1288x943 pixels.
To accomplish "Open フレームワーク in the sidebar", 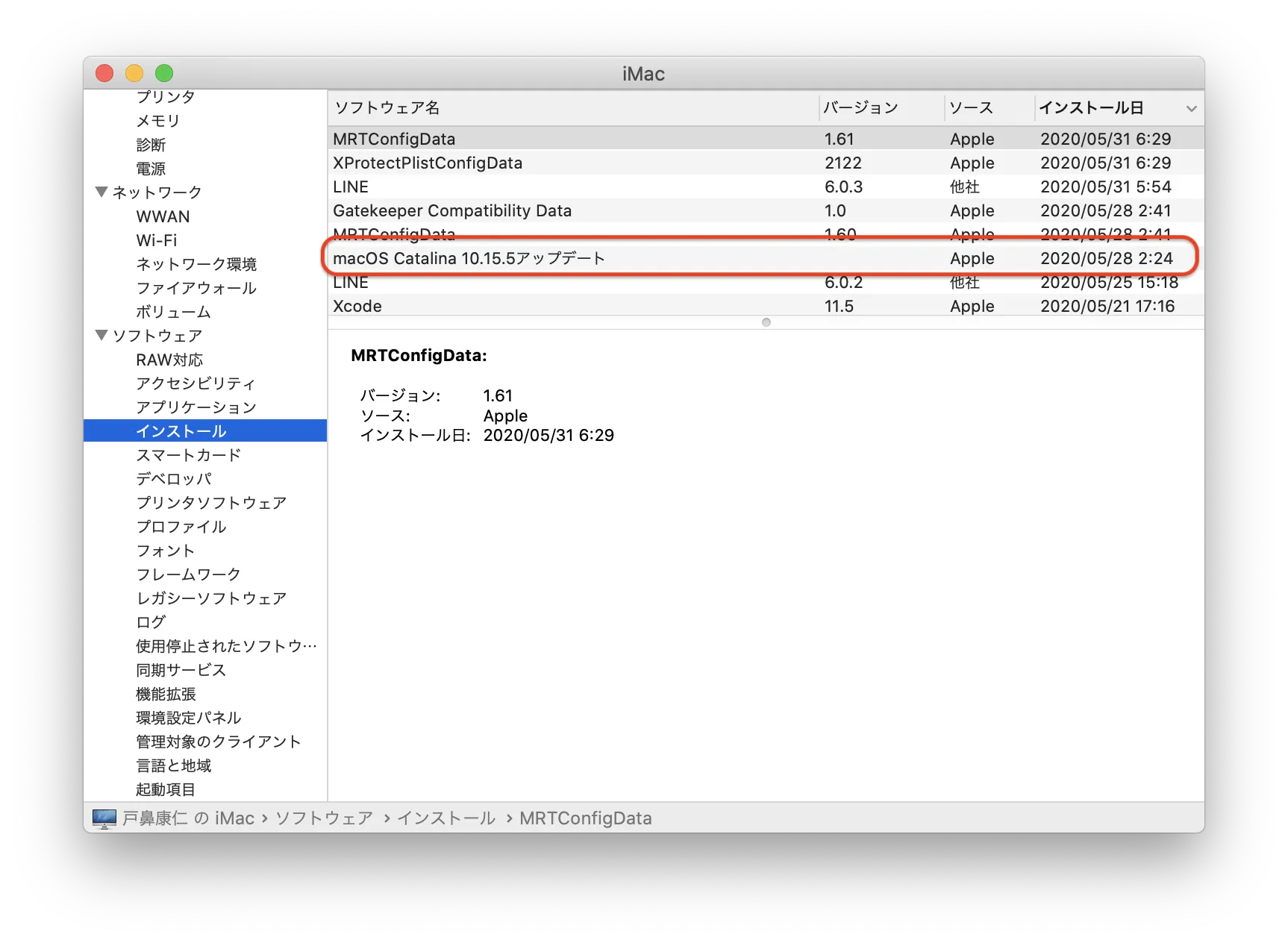I will pos(188,574).
